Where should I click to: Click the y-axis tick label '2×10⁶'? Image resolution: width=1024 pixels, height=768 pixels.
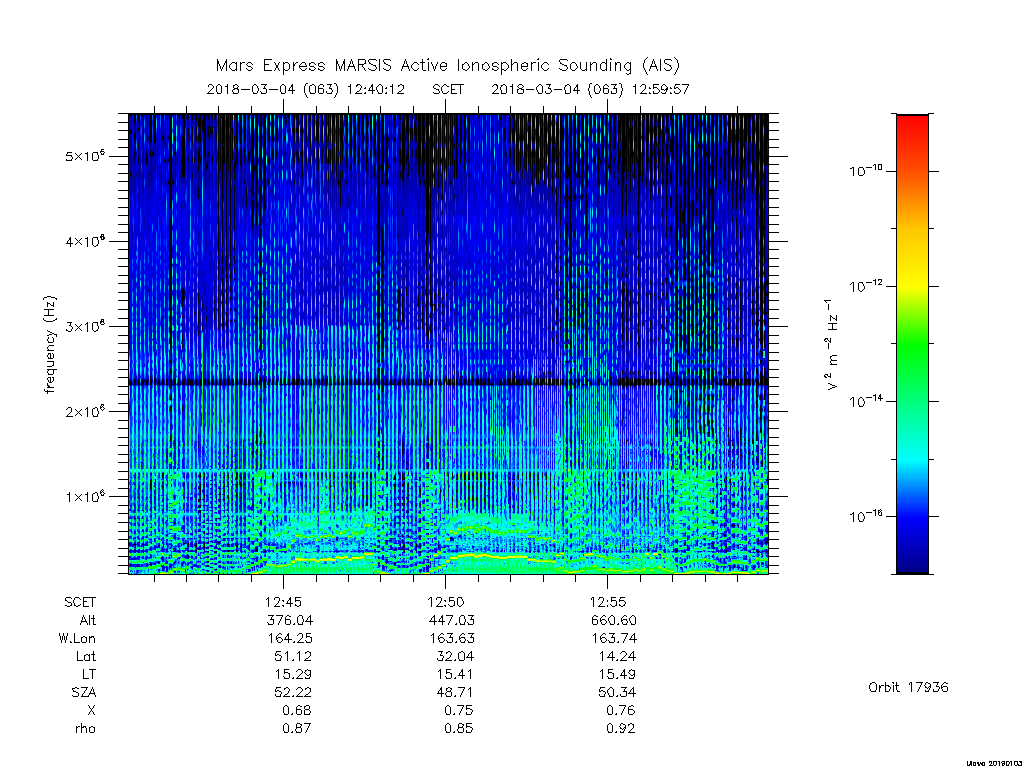(85, 411)
